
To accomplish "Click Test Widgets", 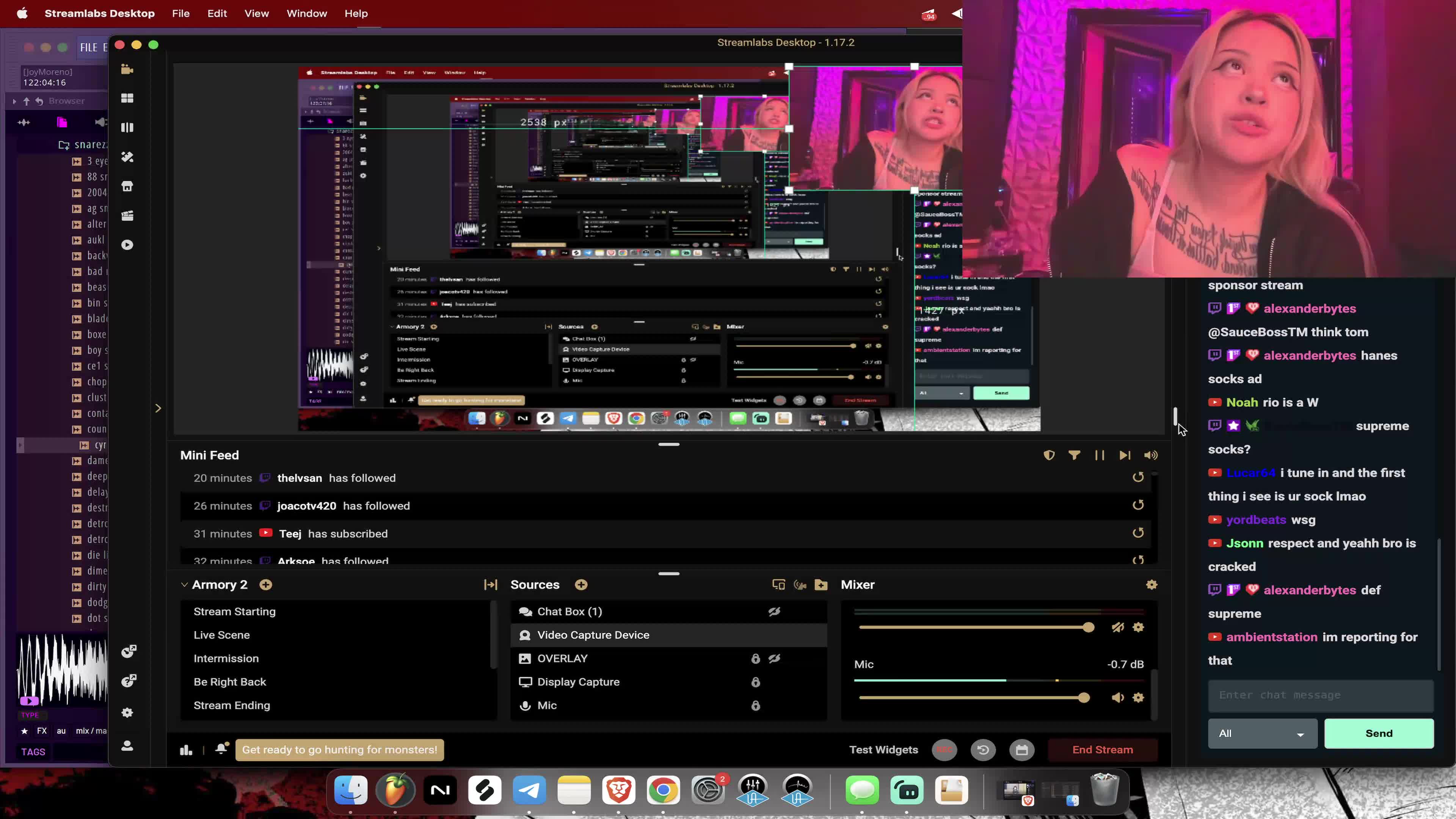I will click(883, 750).
